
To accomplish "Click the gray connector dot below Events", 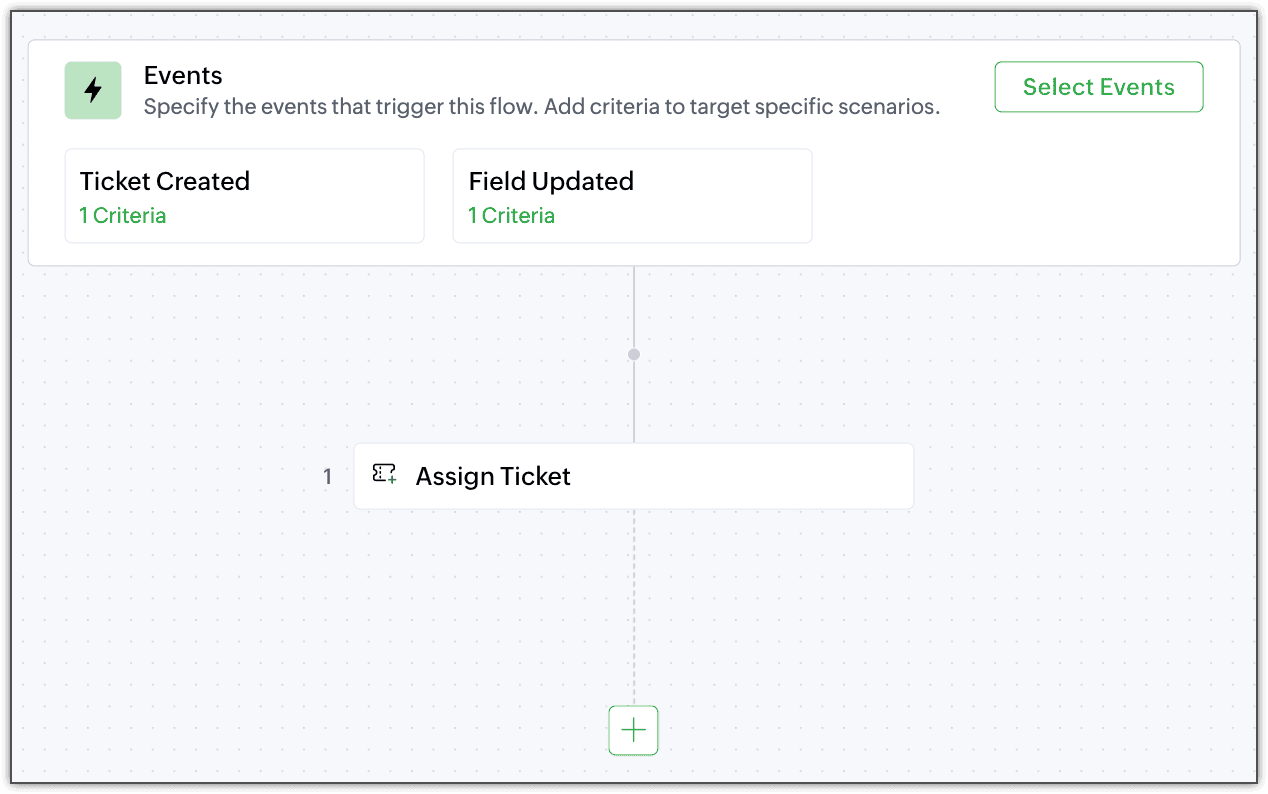I will tap(634, 354).
